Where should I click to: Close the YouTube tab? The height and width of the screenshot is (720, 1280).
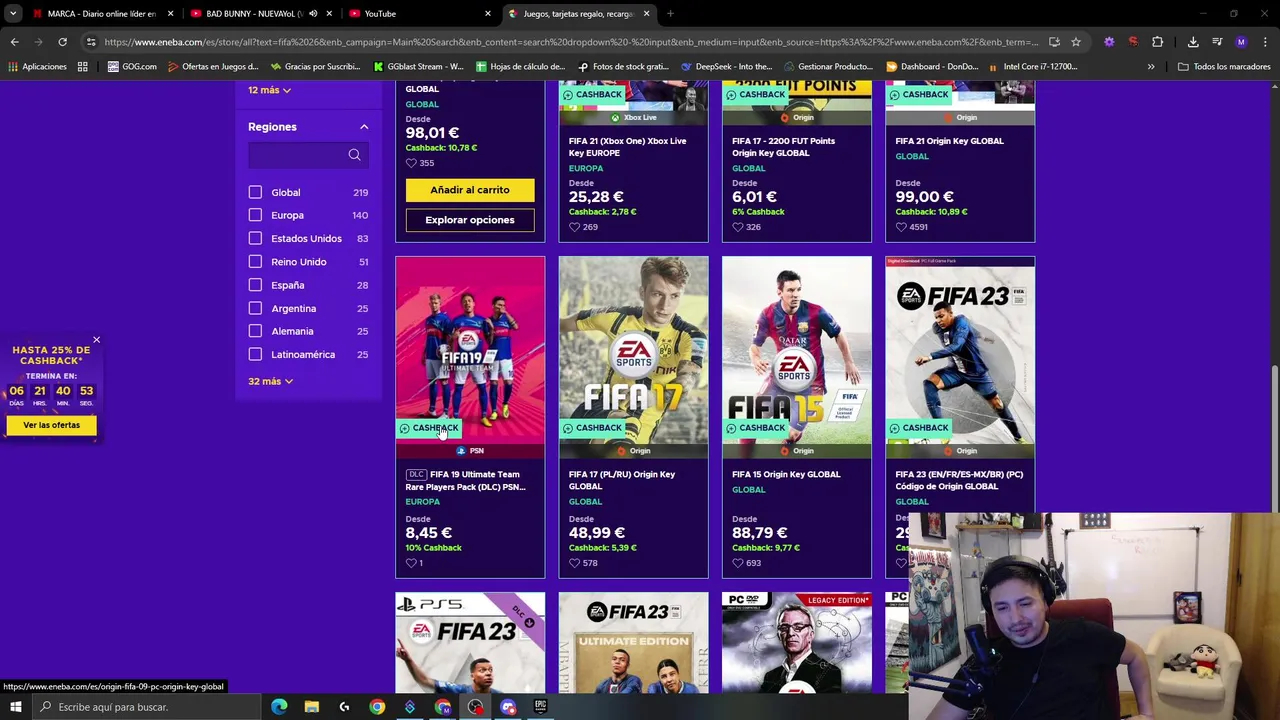[x=488, y=13]
